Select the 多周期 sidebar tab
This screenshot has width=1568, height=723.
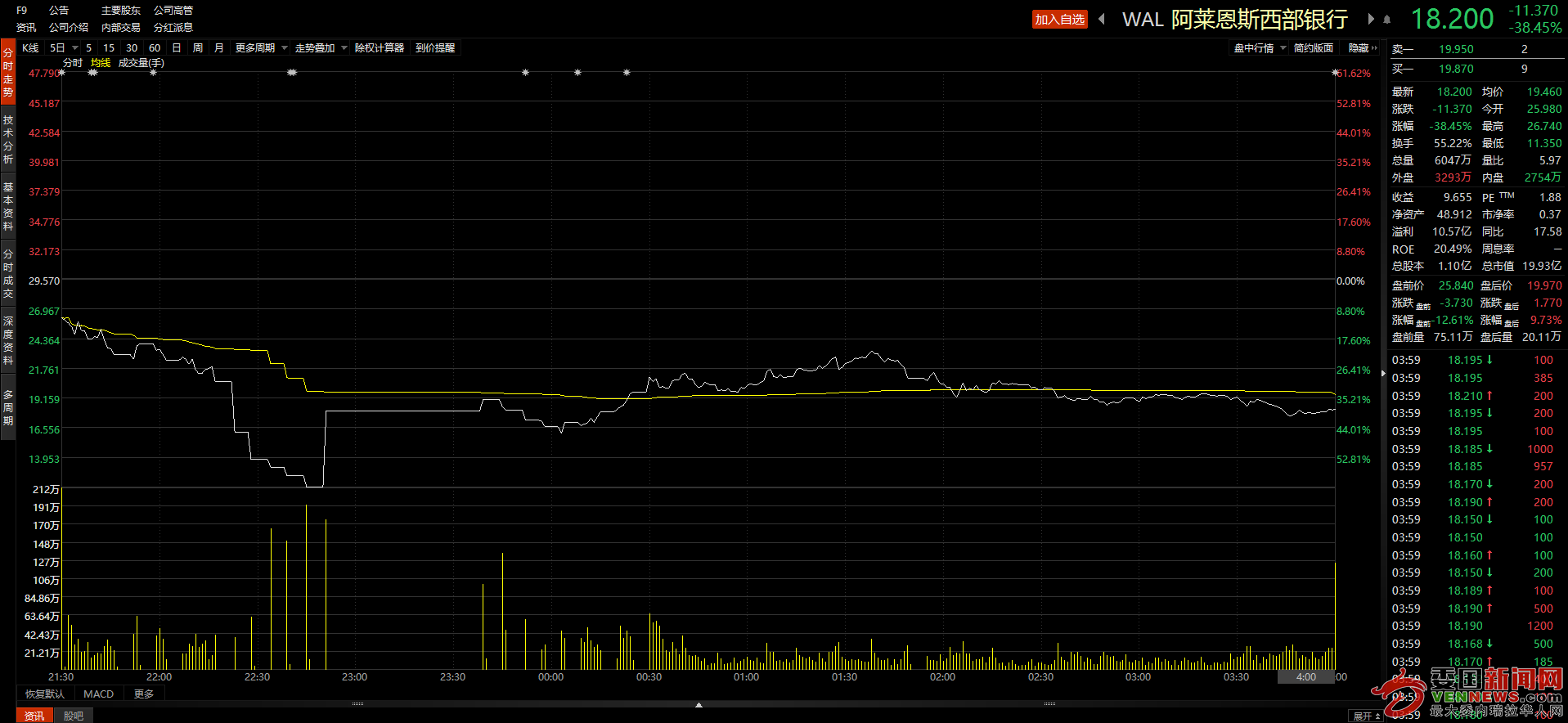click(x=8, y=407)
